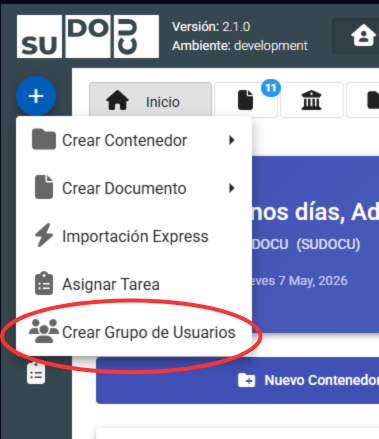Viewport: 379px width, 439px height.
Task: Click the people group icon in menu
Action: click(x=44, y=331)
